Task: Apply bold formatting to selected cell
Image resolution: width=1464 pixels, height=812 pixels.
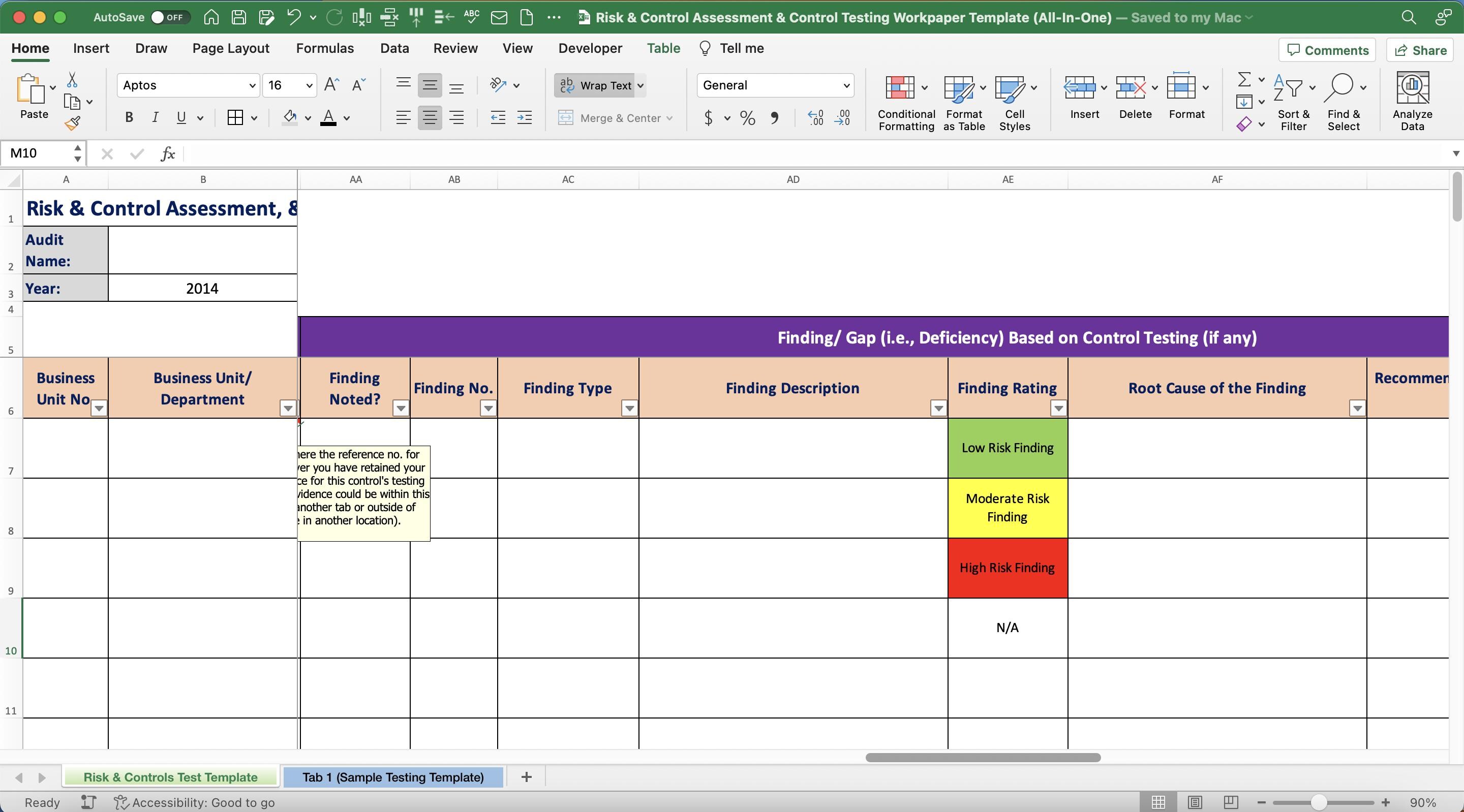Action: 129,117
